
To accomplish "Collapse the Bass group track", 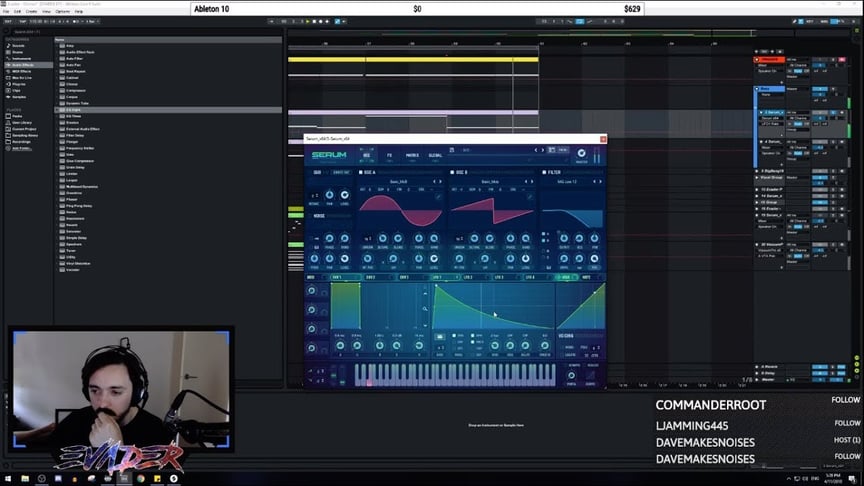I will [x=757, y=89].
